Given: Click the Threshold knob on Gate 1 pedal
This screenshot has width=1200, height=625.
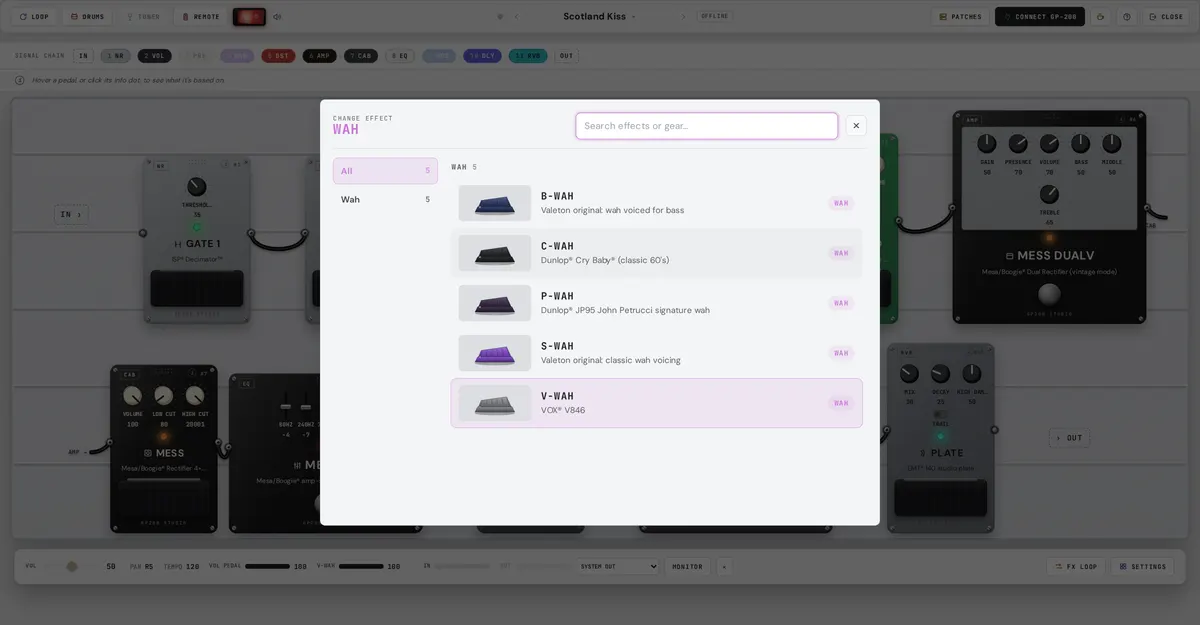Looking at the screenshot, I should point(196,187).
